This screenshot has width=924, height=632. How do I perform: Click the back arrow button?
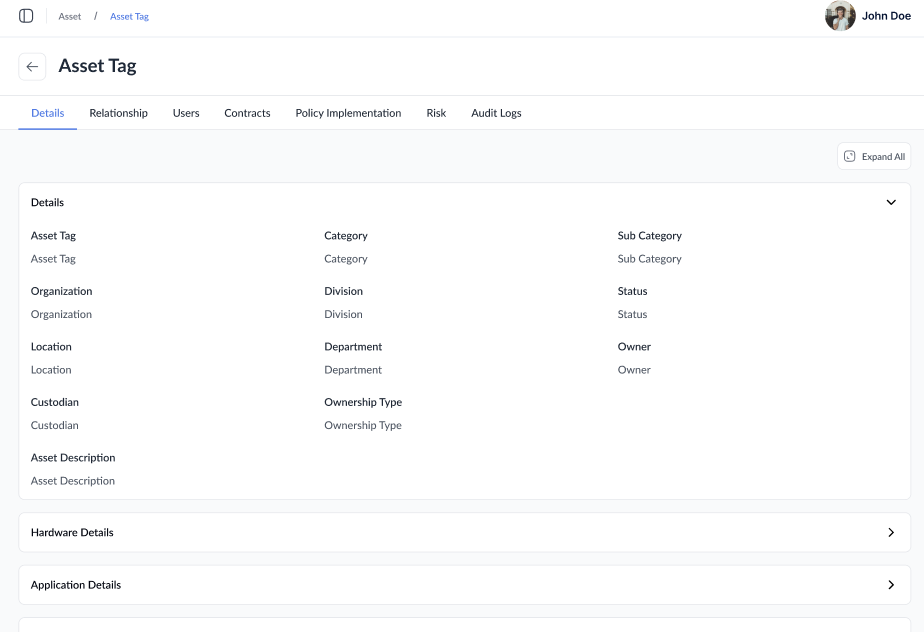pos(32,67)
